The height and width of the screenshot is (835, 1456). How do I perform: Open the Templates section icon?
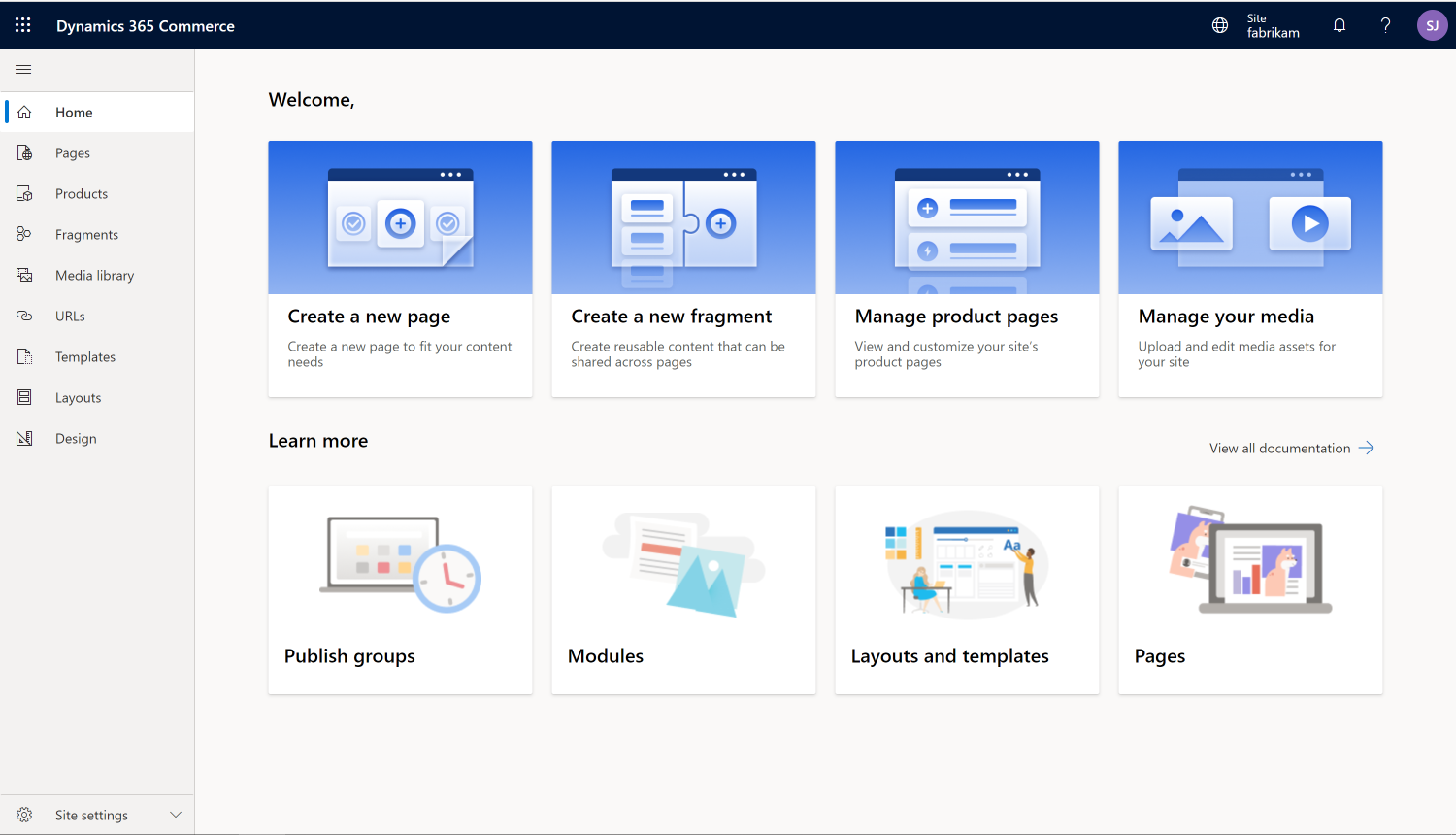[x=24, y=356]
